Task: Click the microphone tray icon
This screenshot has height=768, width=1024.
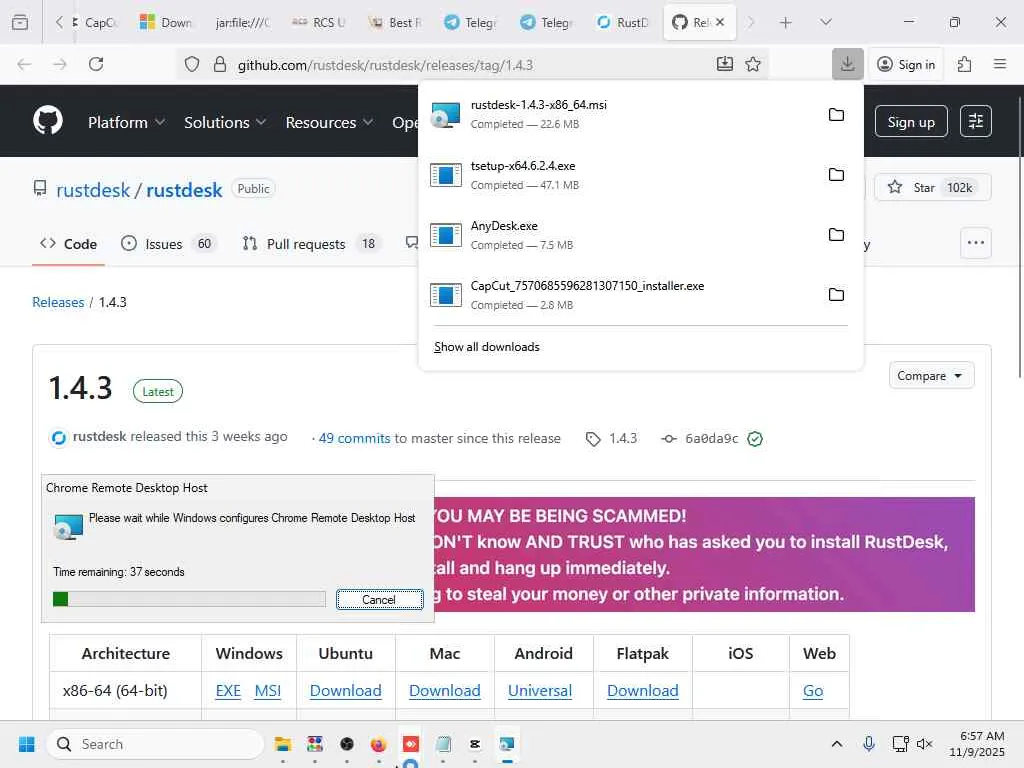Action: coord(869,744)
